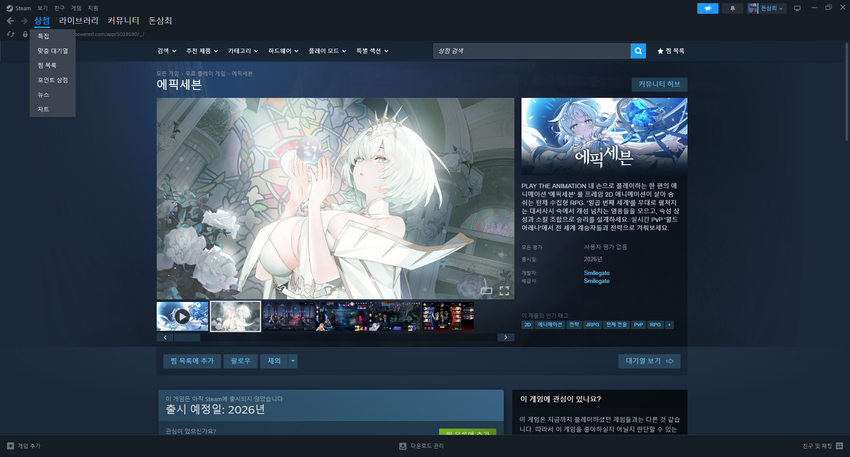Click the page reload icon
This screenshot has width=850, height=457.
click(10, 34)
